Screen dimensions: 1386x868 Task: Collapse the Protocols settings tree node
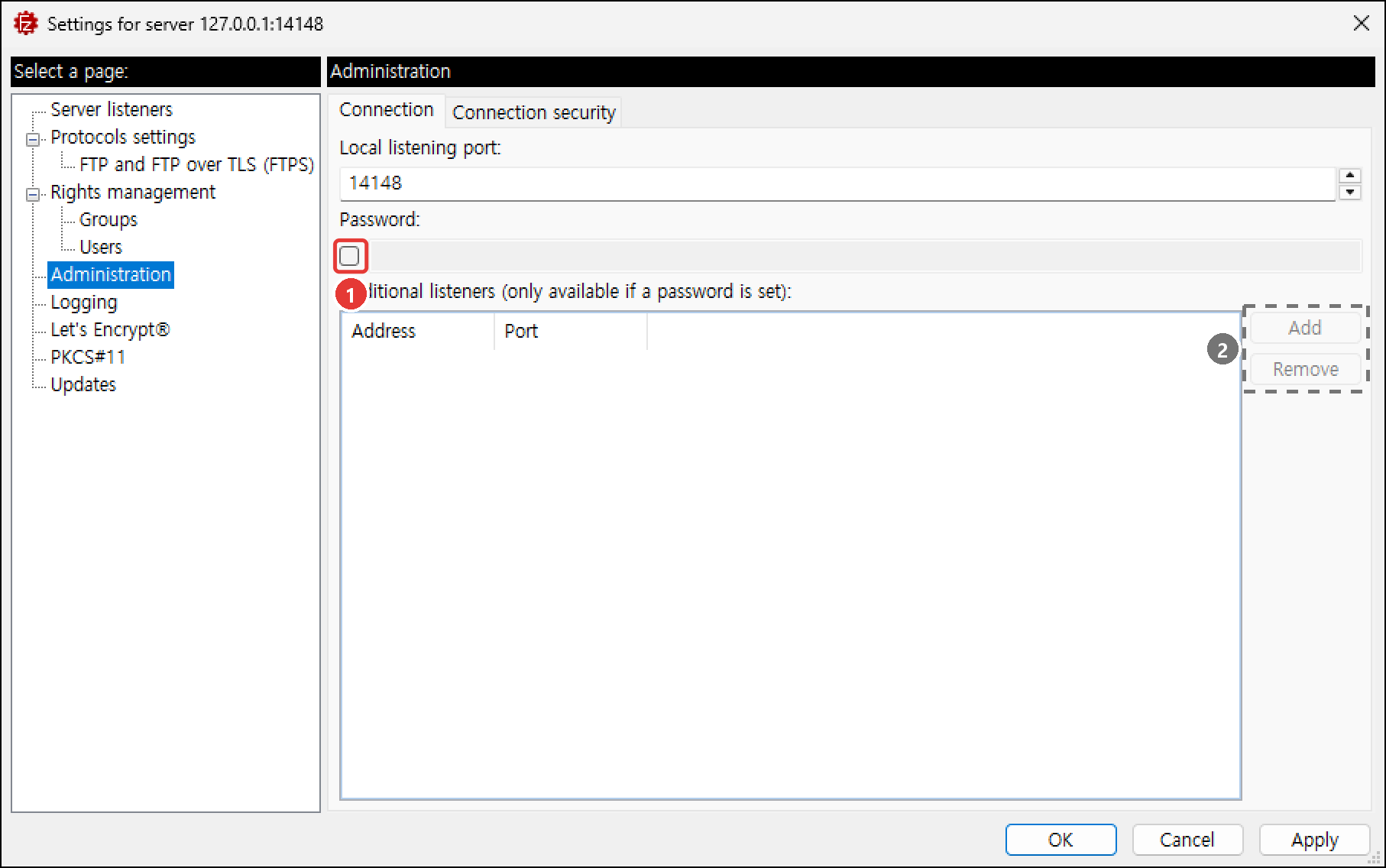(33, 139)
